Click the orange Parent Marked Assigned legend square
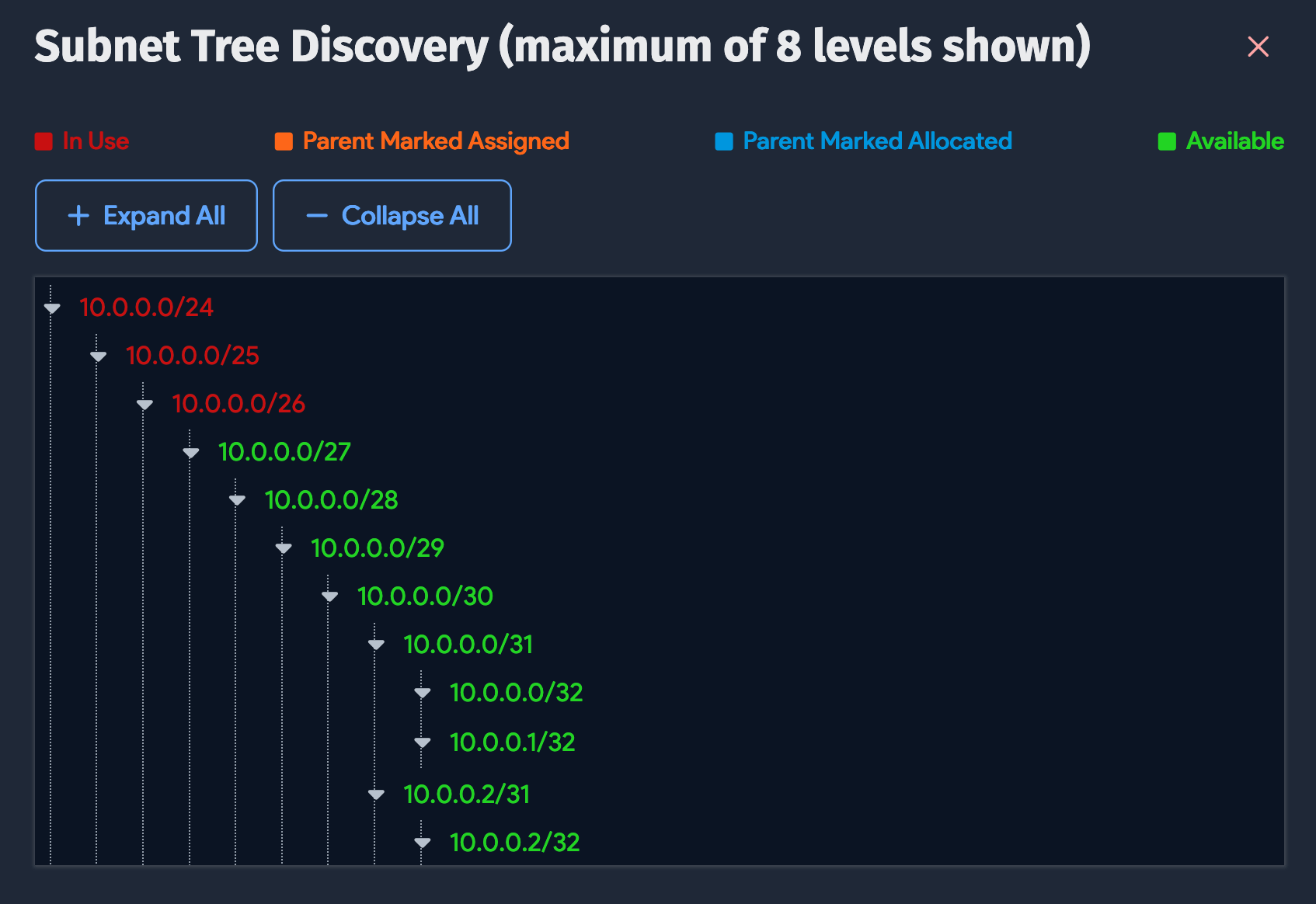Image resolution: width=1316 pixels, height=904 pixels. (x=283, y=141)
